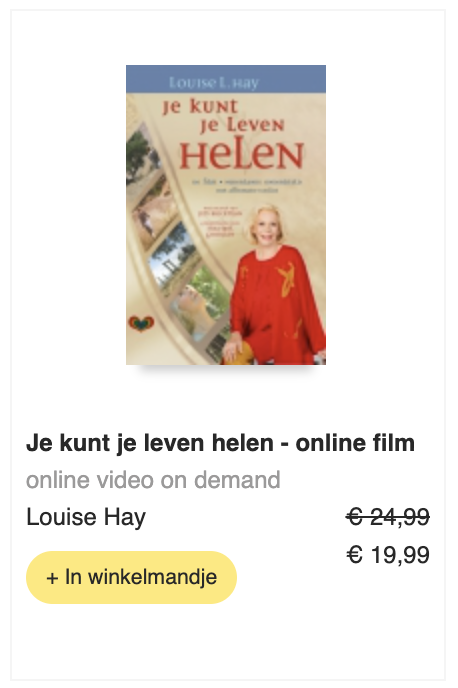Click the struck-through price € 24,99

coord(388,516)
